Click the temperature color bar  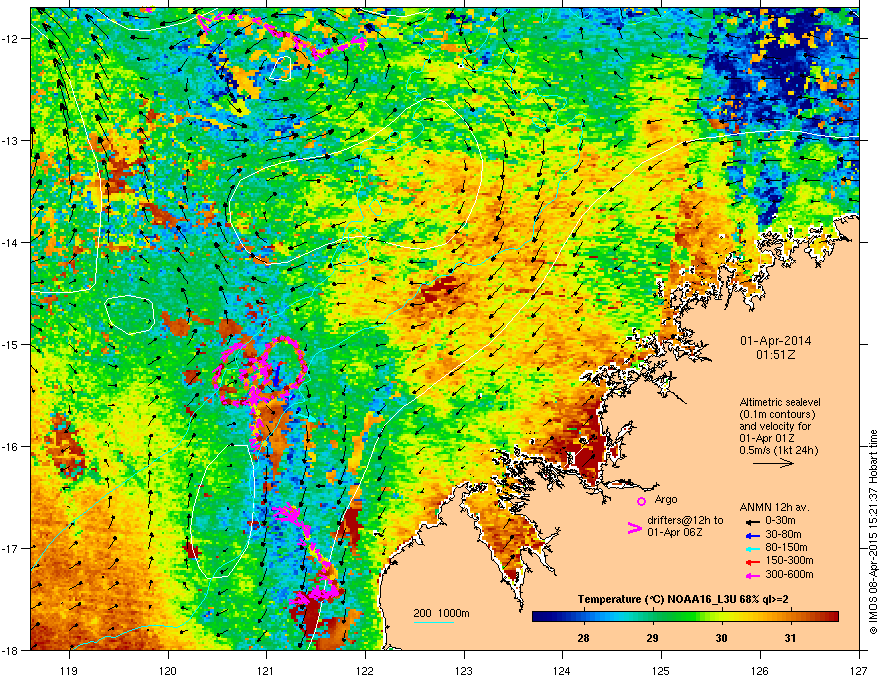tap(685, 617)
